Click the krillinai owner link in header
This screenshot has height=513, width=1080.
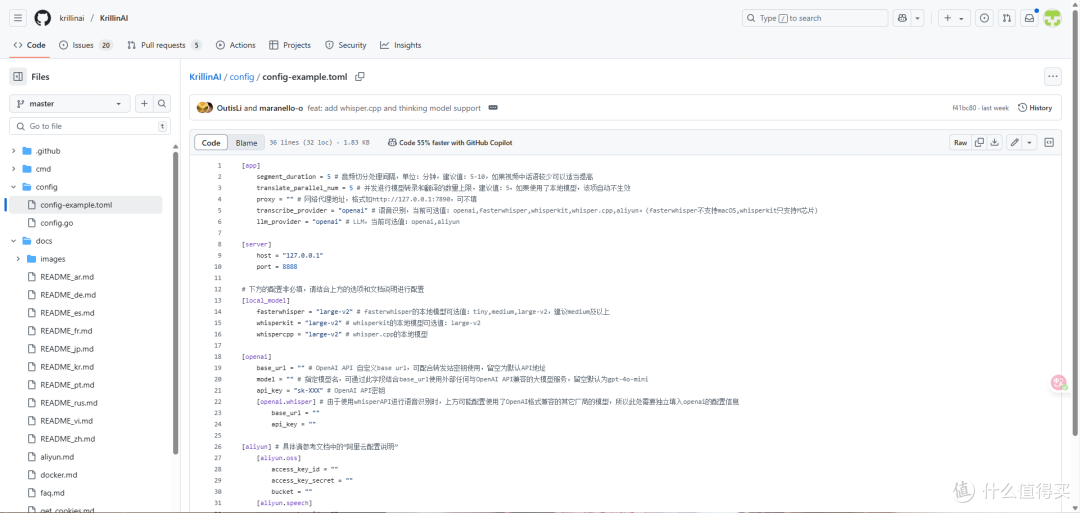coord(74,19)
